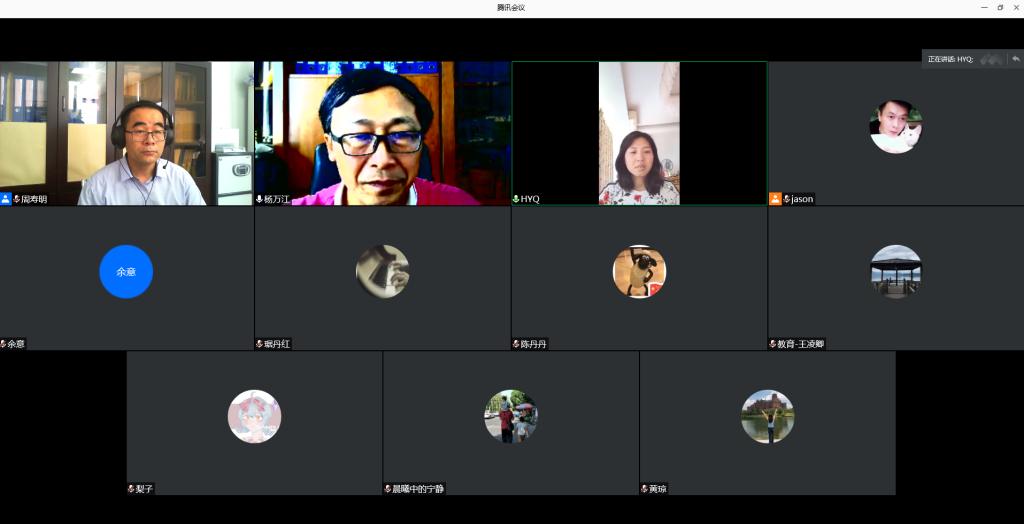Click 陈丹丹's profile avatar
This screenshot has width=1024, height=524.
pos(639,272)
